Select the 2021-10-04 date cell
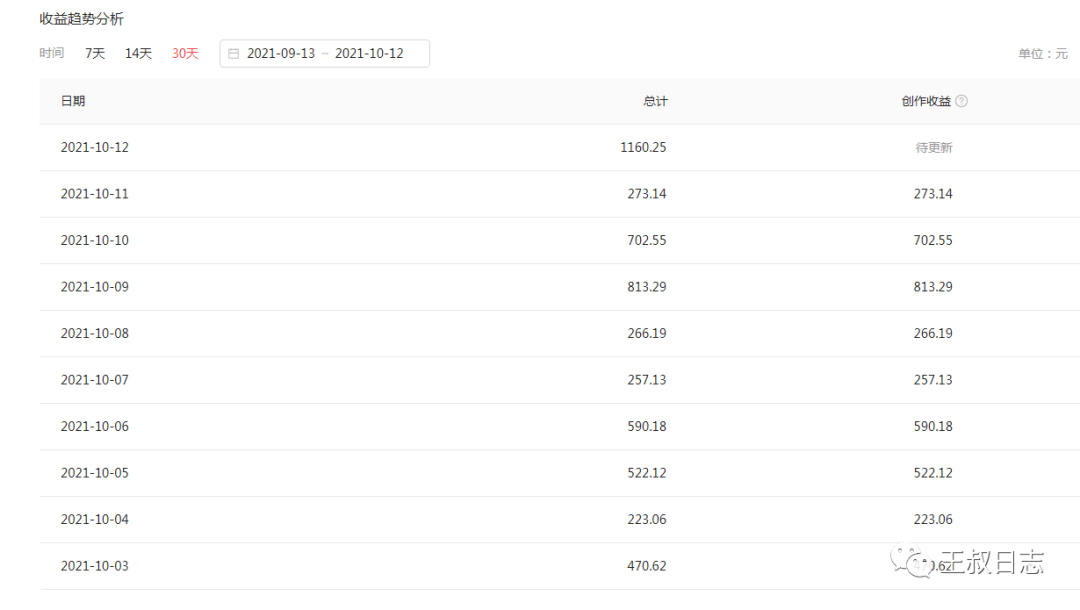Viewport: 1080px width, 610px height. 94,519
